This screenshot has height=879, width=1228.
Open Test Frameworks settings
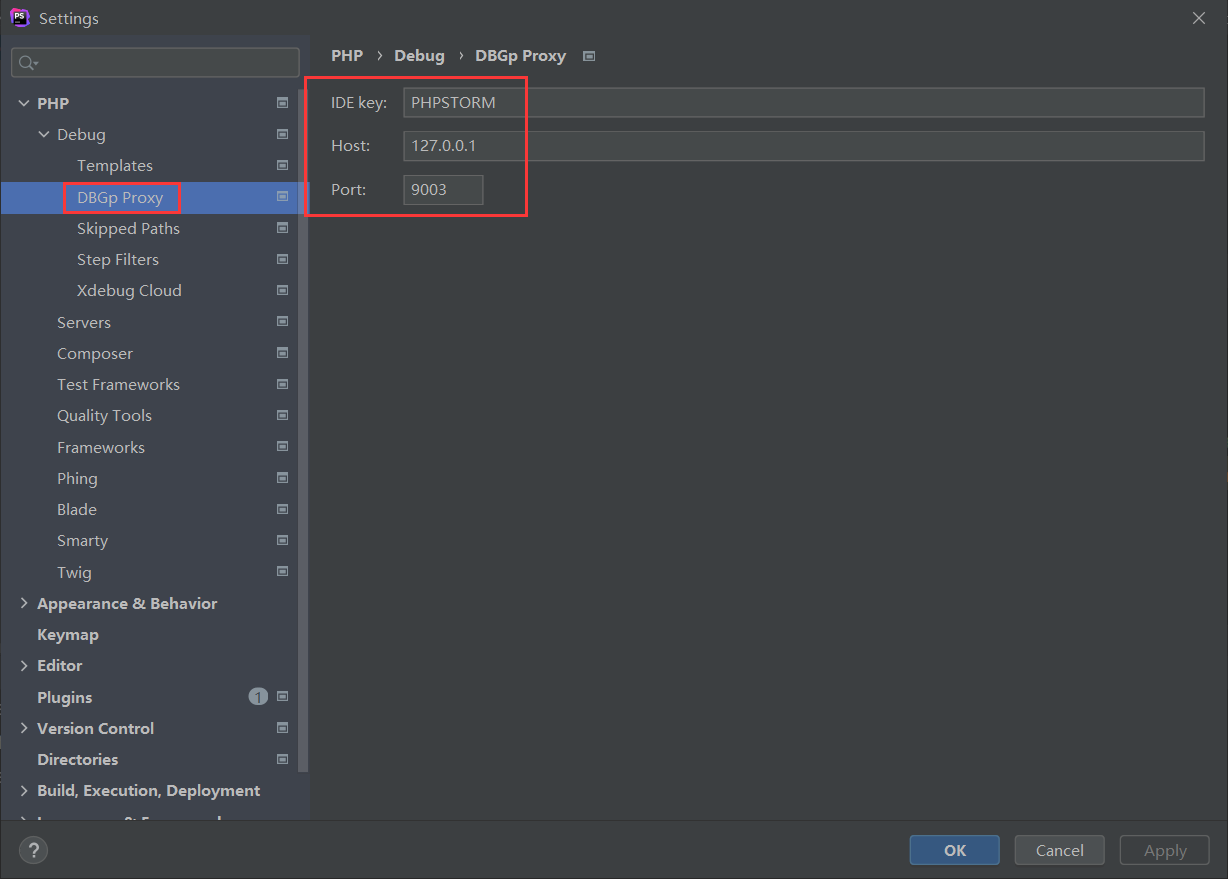click(x=118, y=384)
